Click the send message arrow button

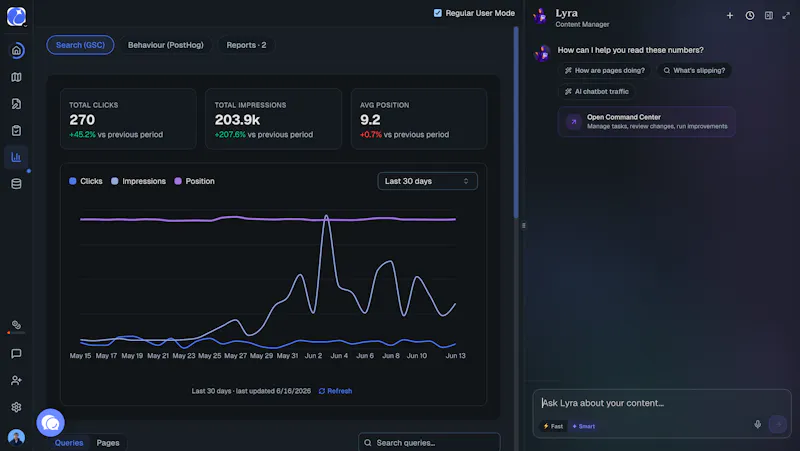click(778, 424)
